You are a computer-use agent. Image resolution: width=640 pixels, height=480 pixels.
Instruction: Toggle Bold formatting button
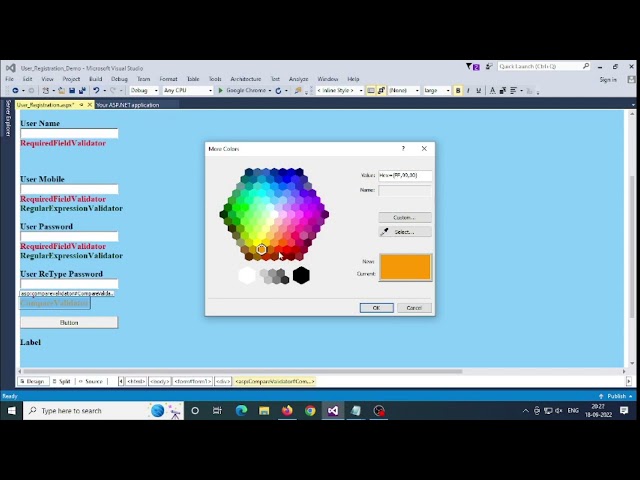pos(458,91)
